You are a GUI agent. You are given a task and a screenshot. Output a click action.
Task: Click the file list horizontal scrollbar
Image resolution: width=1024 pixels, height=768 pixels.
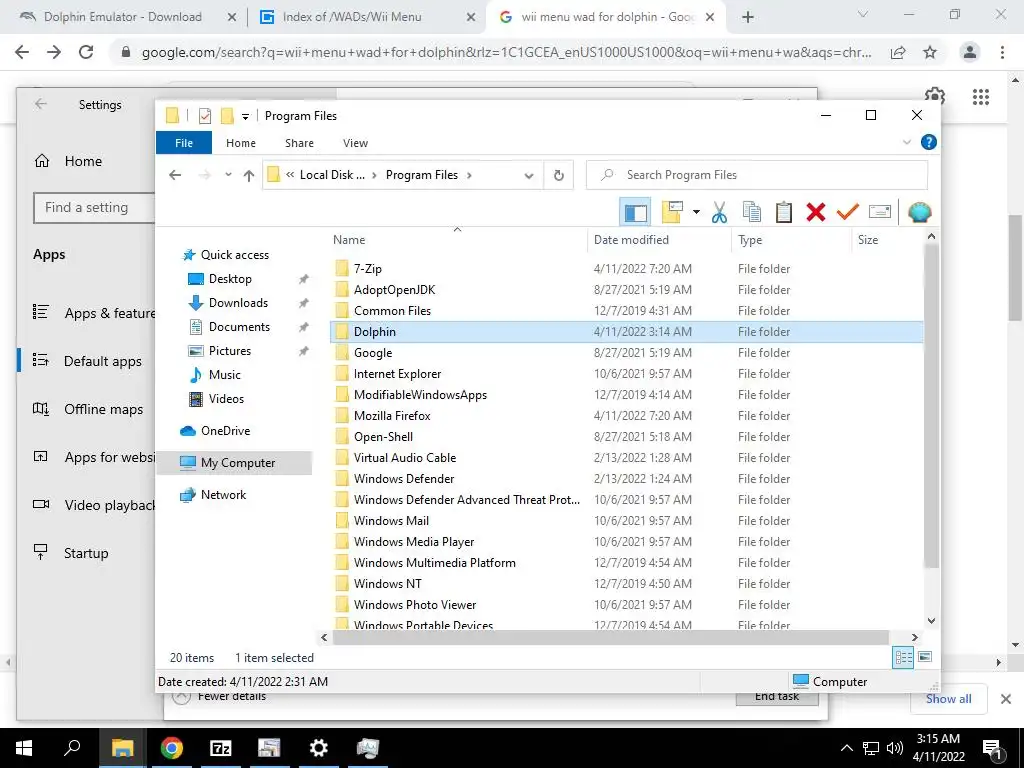point(611,637)
